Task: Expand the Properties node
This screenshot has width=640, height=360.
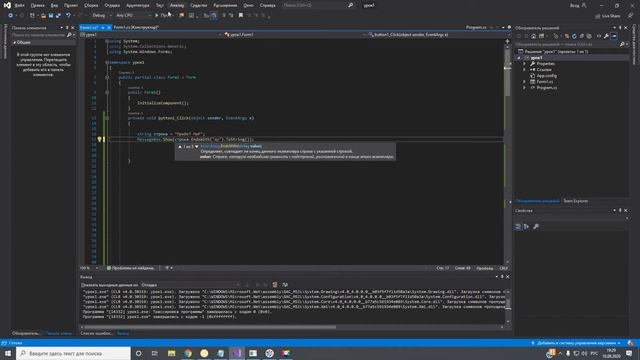Action: [x=525, y=64]
